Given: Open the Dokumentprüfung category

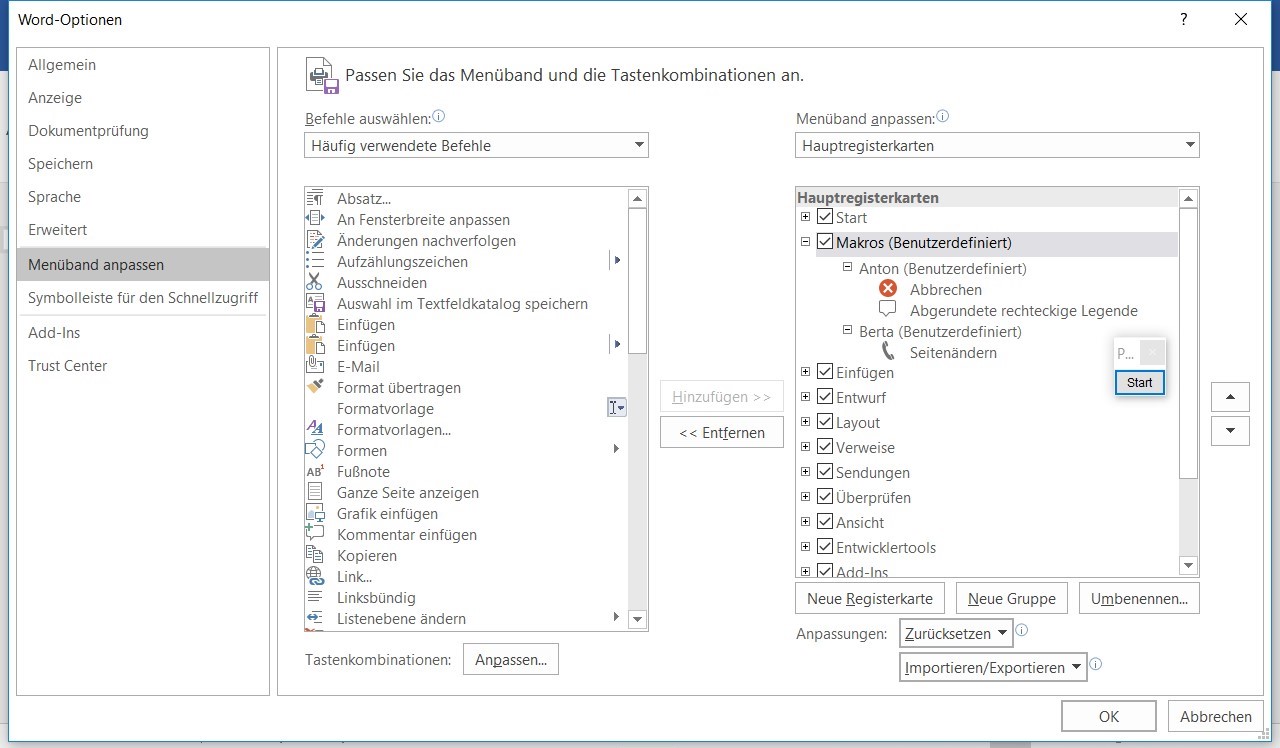Looking at the screenshot, I should click(143, 130).
